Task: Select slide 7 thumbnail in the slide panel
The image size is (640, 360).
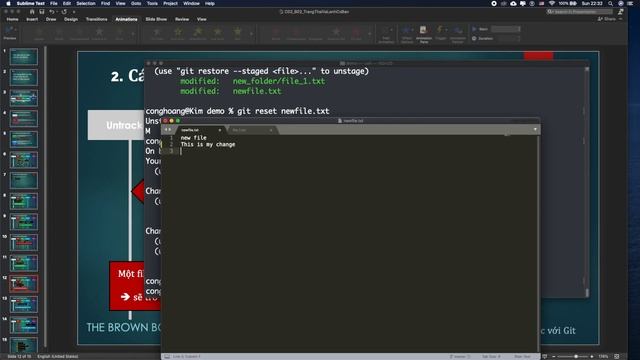Action: tap(24, 180)
